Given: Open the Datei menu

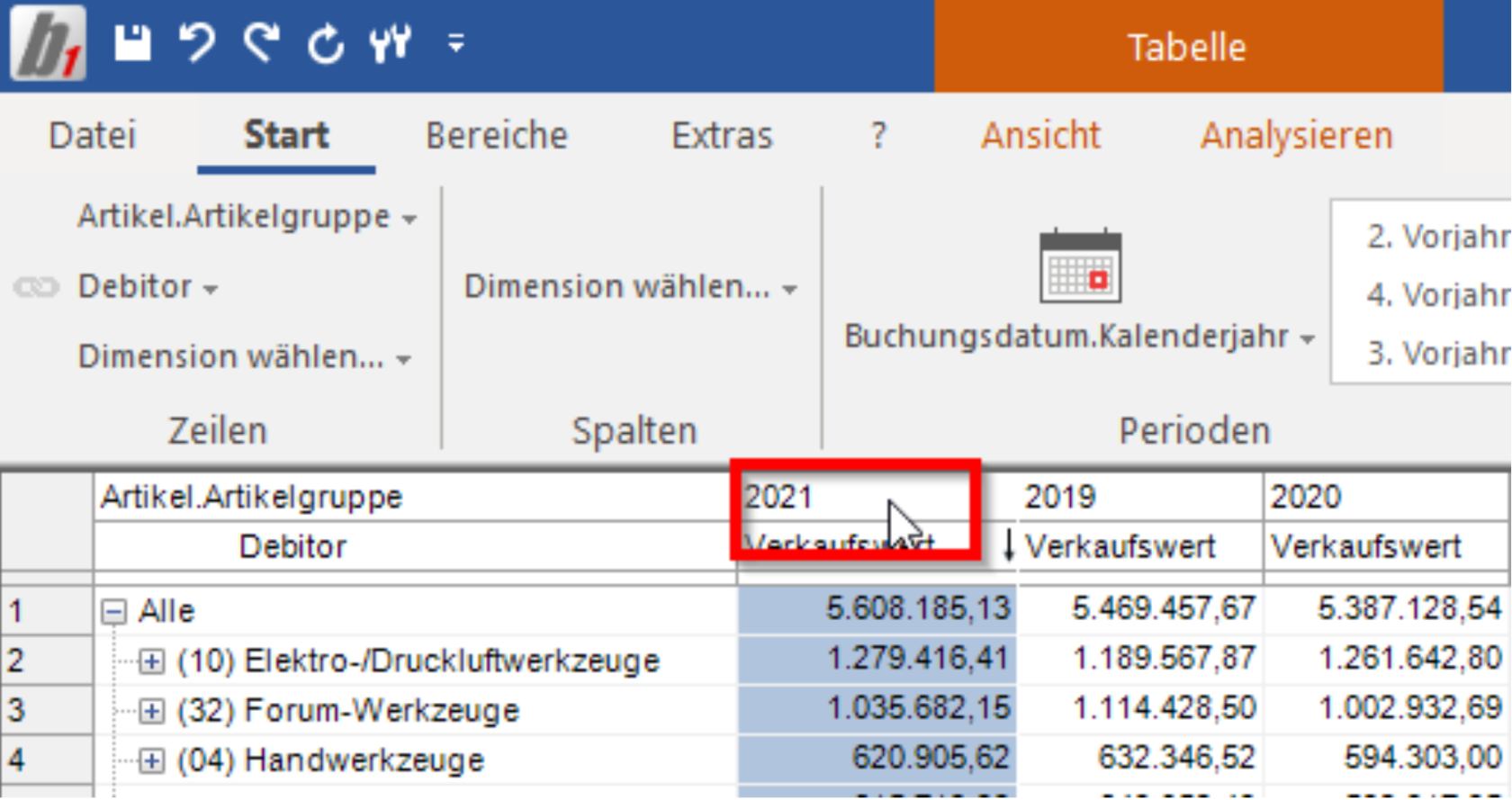Looking at the screenshot, I should (x=93, y=136).
